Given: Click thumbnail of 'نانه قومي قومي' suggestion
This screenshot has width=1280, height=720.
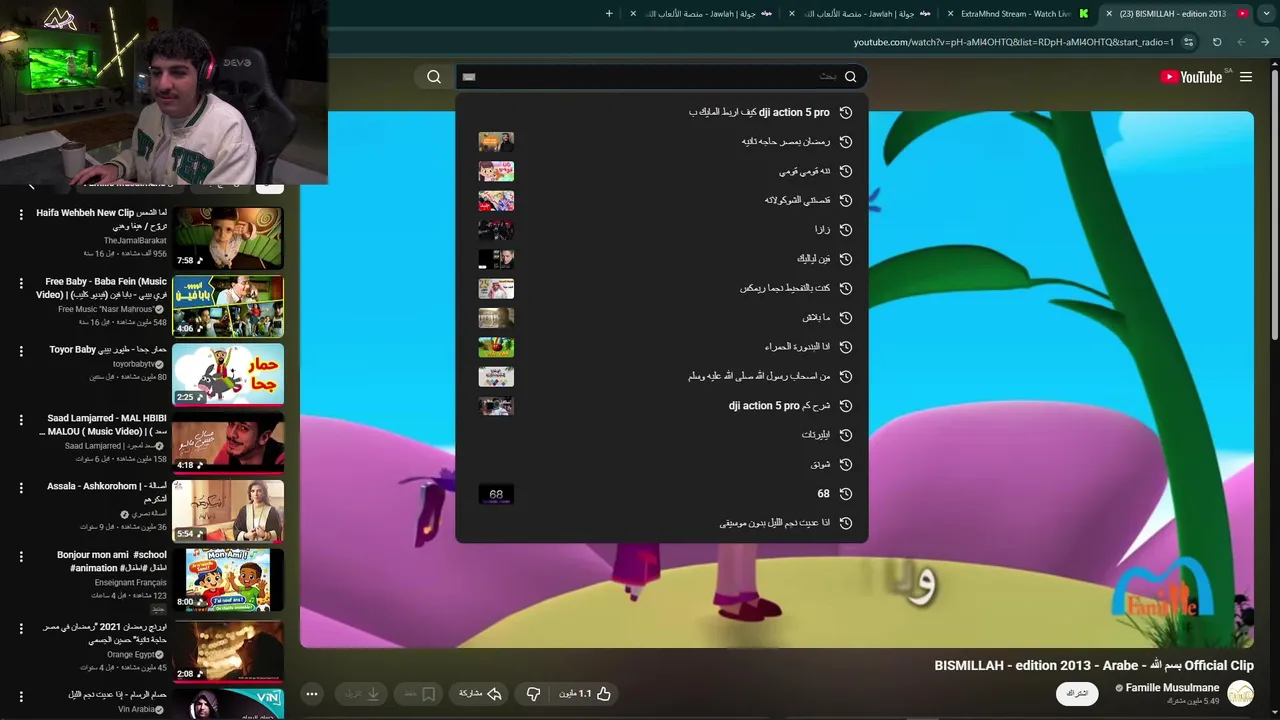Looking at the screenshot, I should (x=496, y=171).
